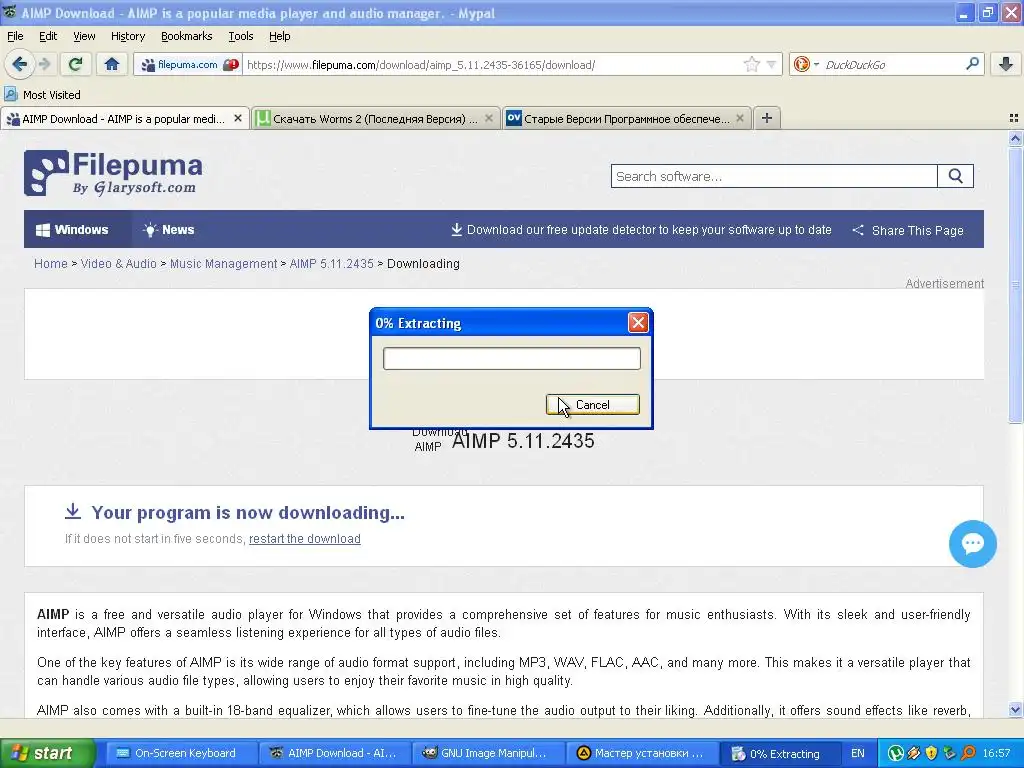
Task: Go to the Home breadcrumb
Action: (x=50, y=264)
